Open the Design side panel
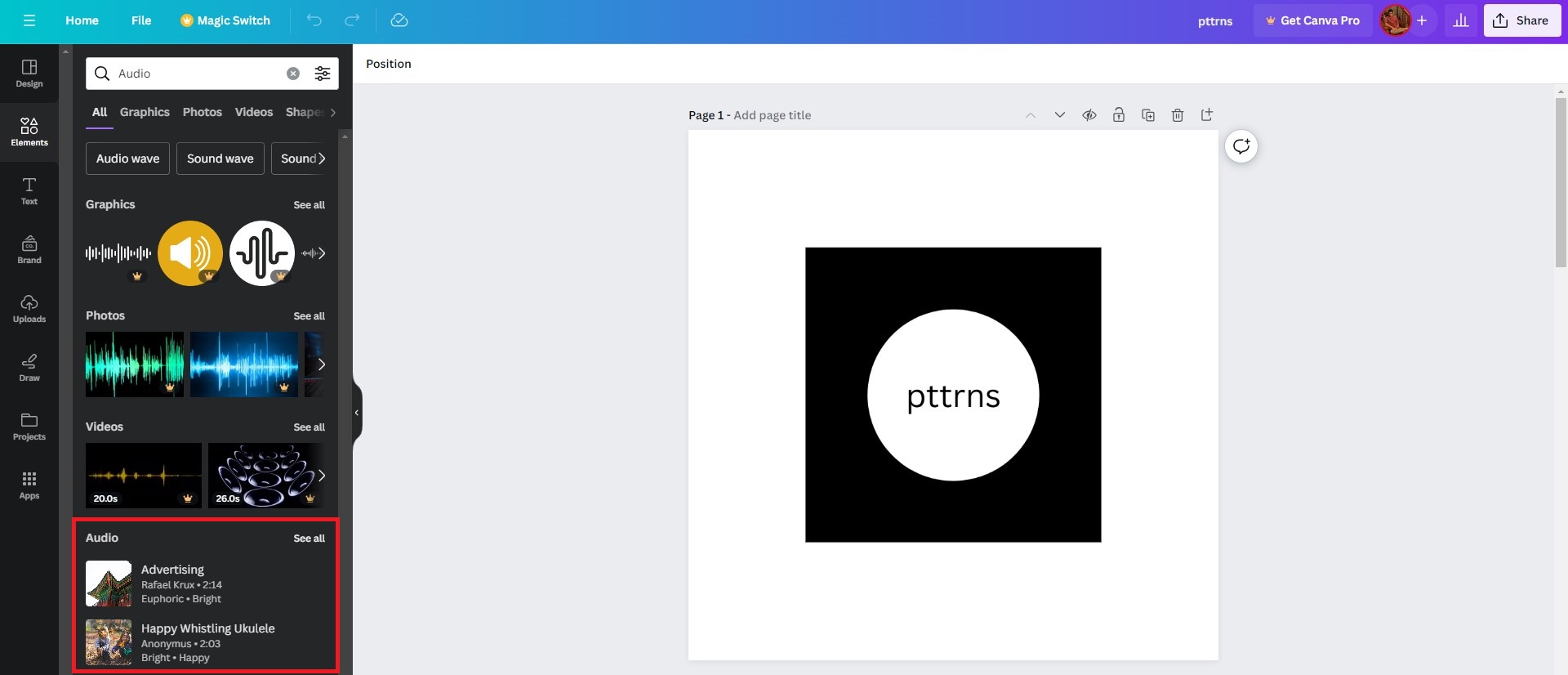 (29, 74)
